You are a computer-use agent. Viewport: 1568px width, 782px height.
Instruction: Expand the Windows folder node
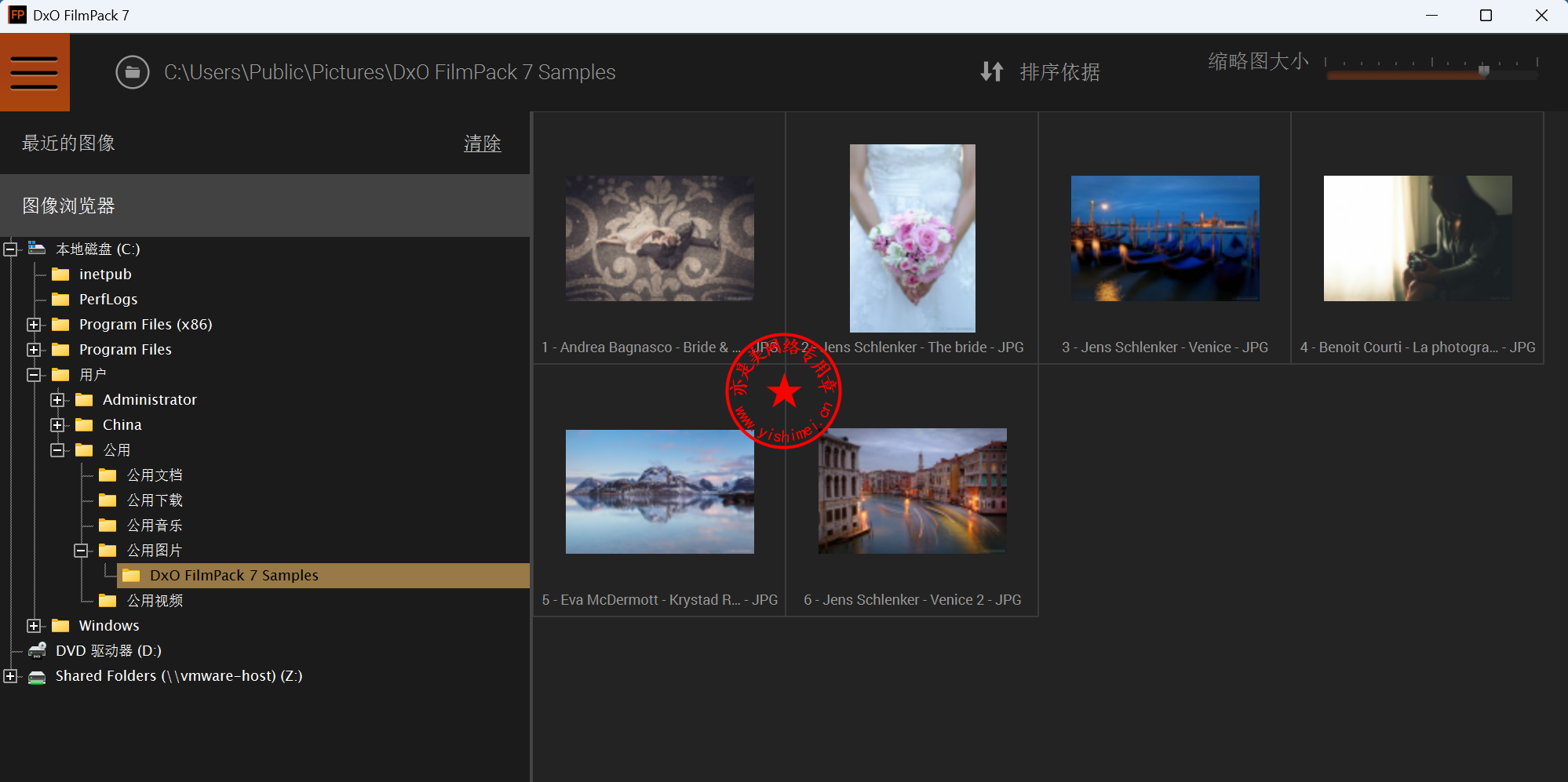coord(34,626)
